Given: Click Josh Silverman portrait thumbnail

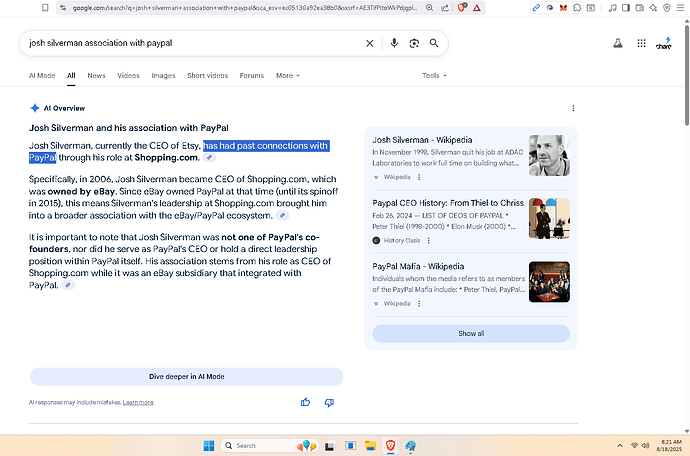Looking at the screenshot, I should point(549,155).
